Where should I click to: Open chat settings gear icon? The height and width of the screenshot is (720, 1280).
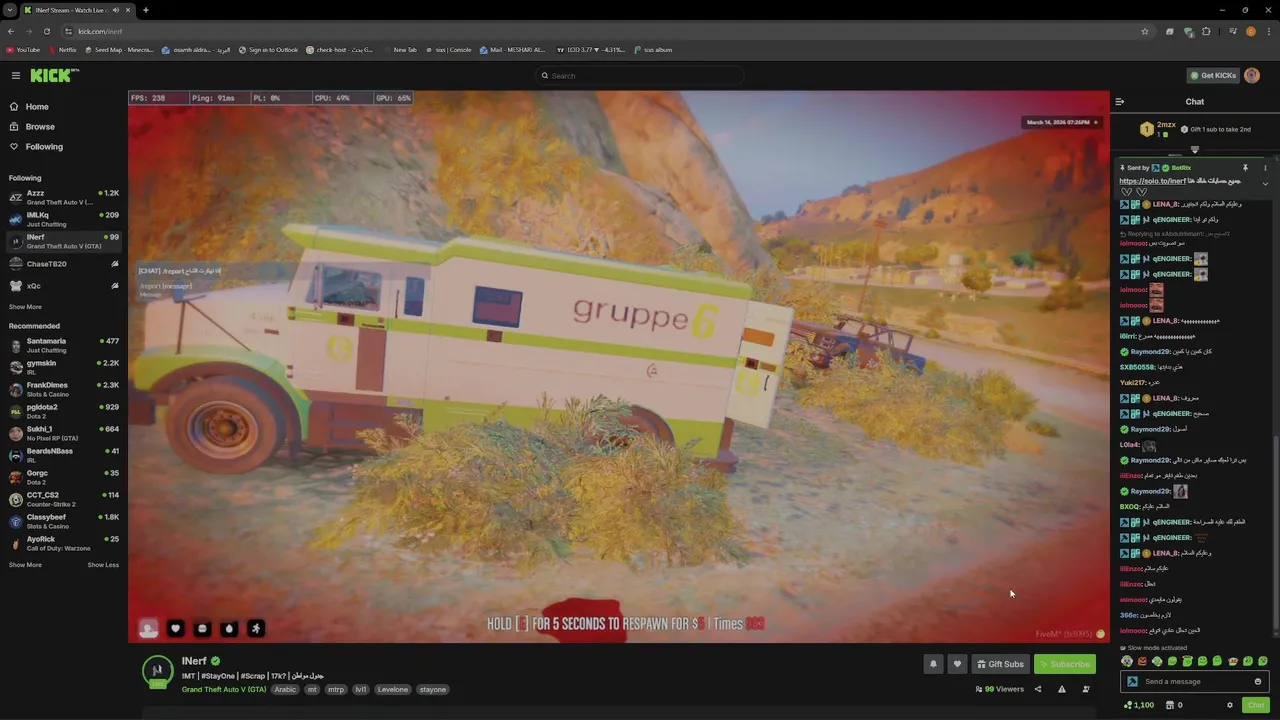1230,705
